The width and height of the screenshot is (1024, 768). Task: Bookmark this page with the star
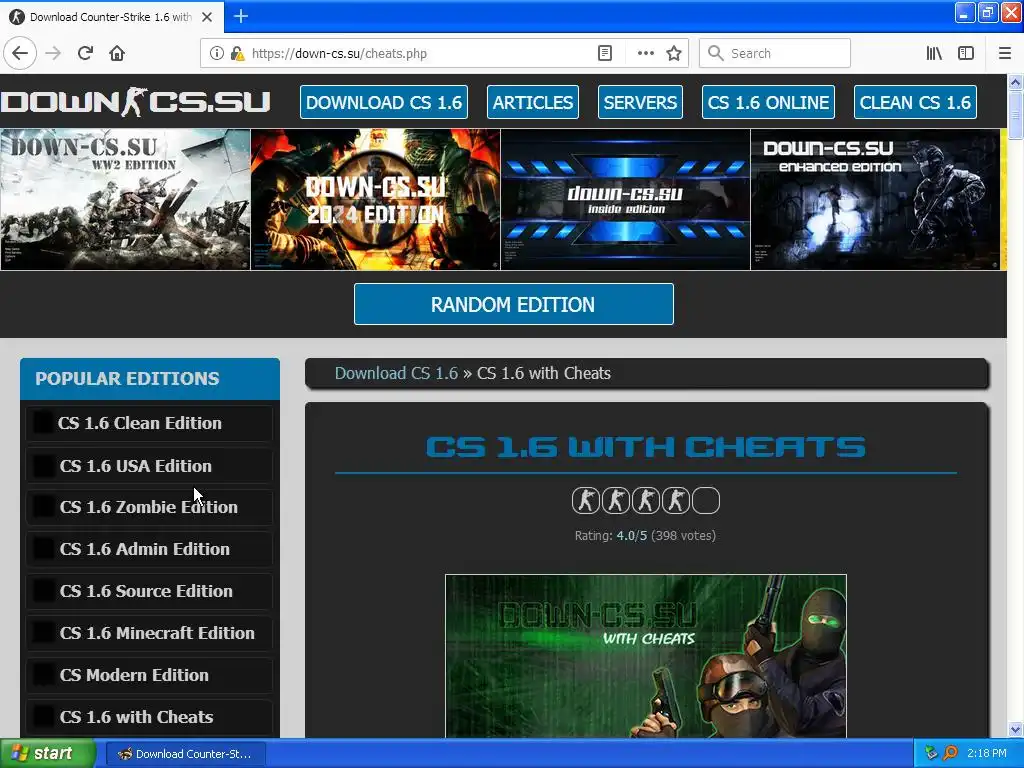(x=674, y=54)
